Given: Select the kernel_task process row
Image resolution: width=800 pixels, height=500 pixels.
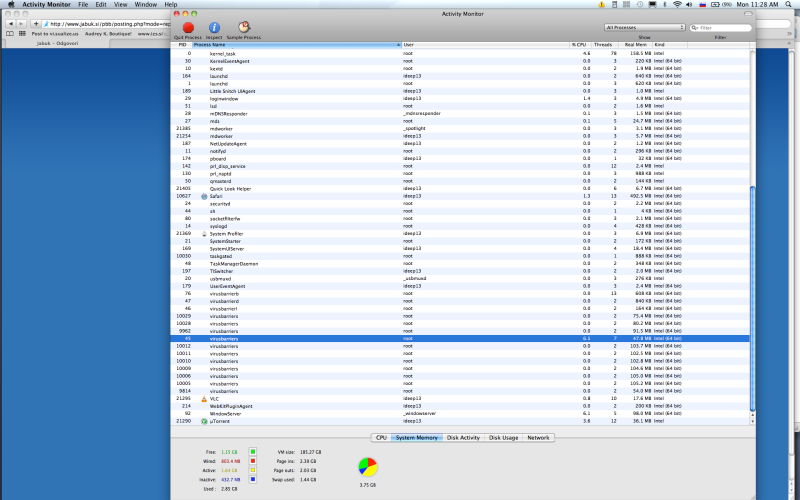Looking at the screenshot, I should [460, 53].
